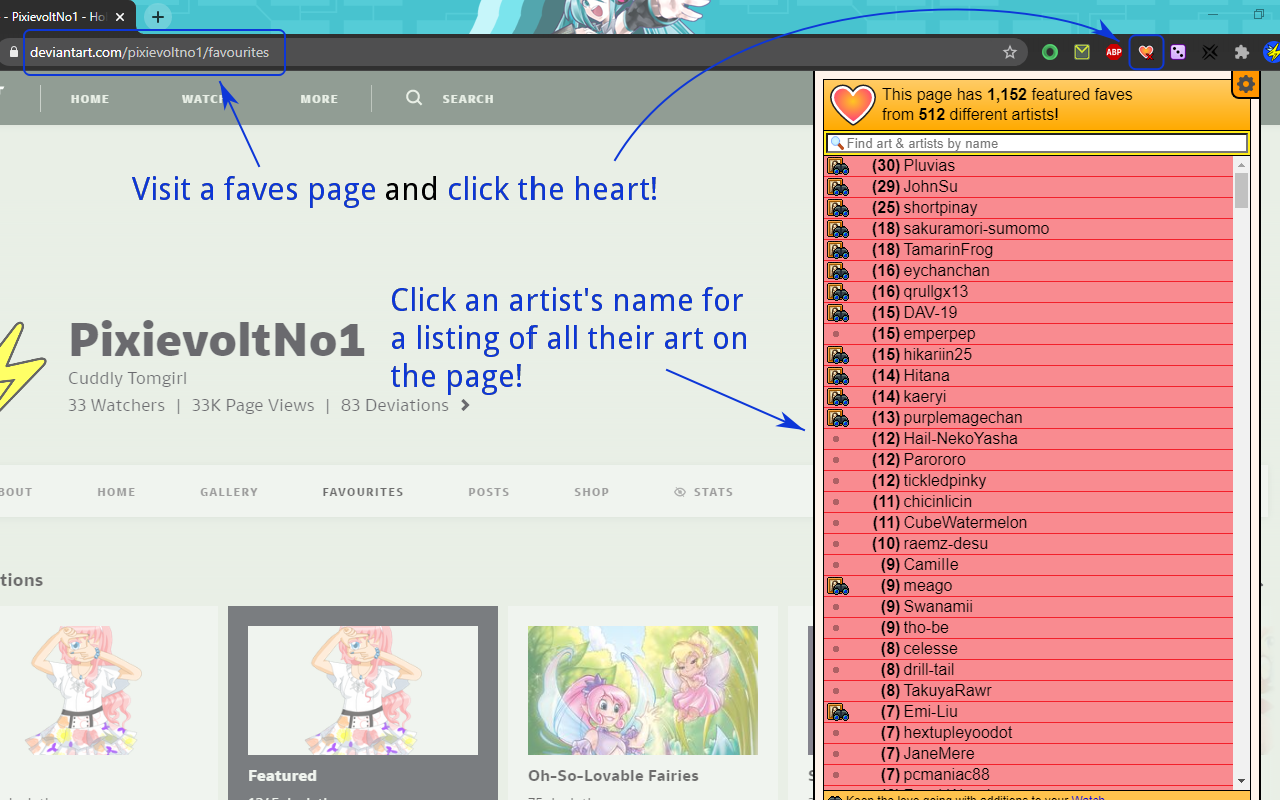Click the SEARCH button in site header
Screen dimensions: 1280x800
[451, 99]
